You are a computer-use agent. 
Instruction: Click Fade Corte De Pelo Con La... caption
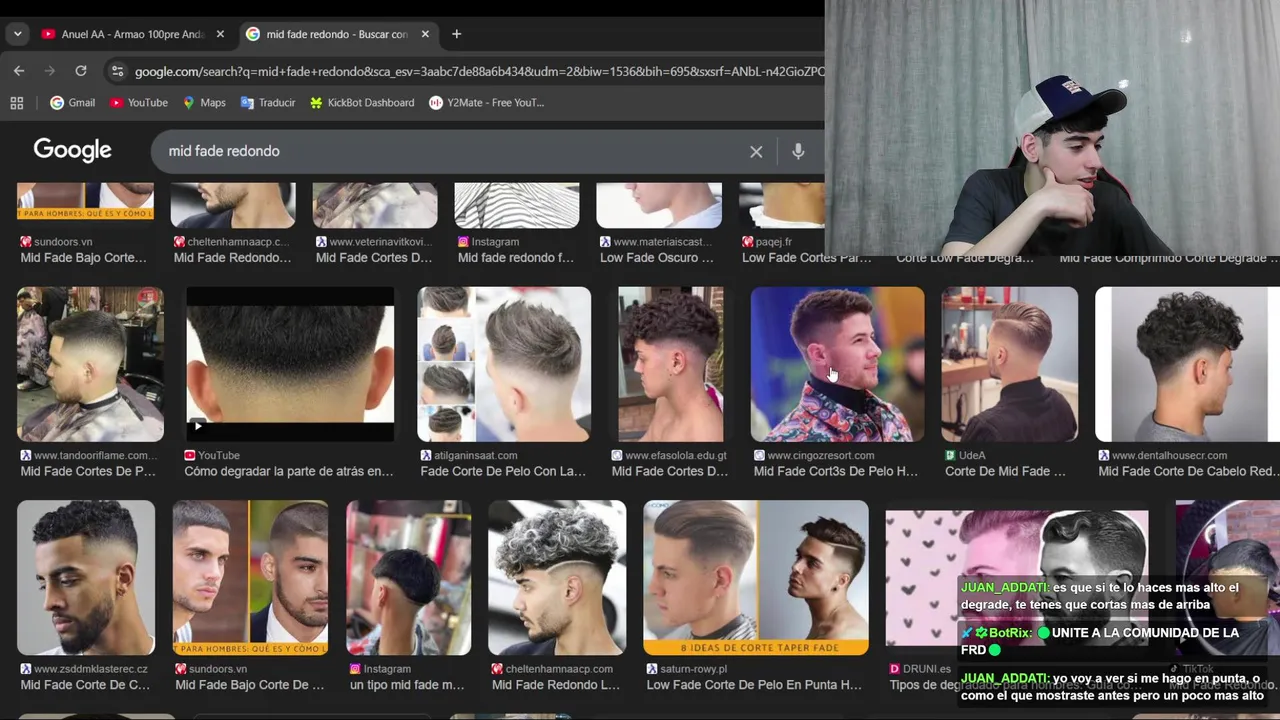[x=503, y=471]
